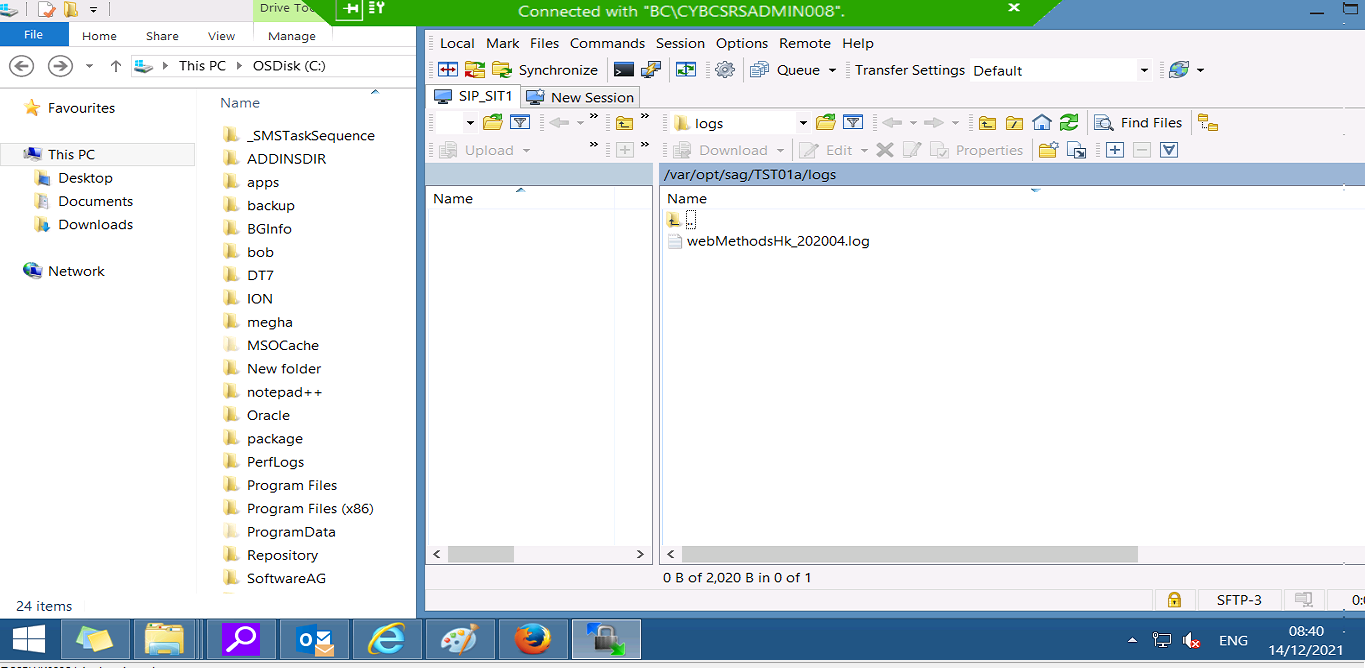
Task: Switch to the New Session tab
Action: 581,97
